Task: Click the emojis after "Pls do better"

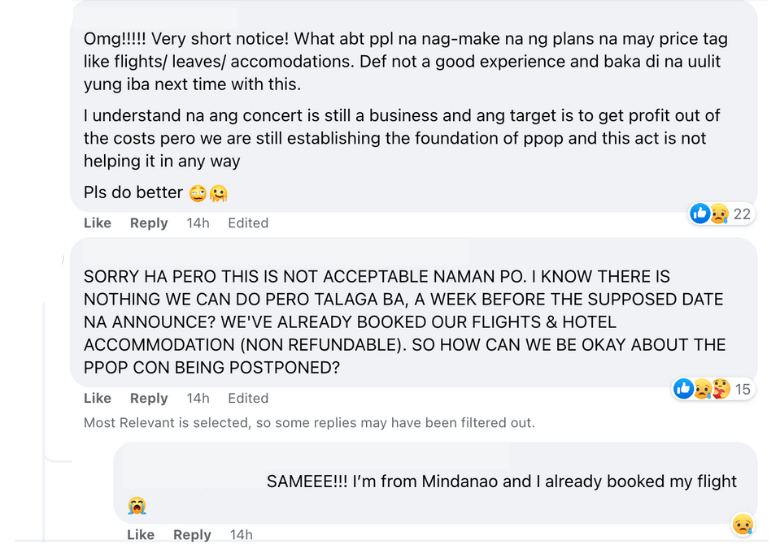Action: click(208, 193)
